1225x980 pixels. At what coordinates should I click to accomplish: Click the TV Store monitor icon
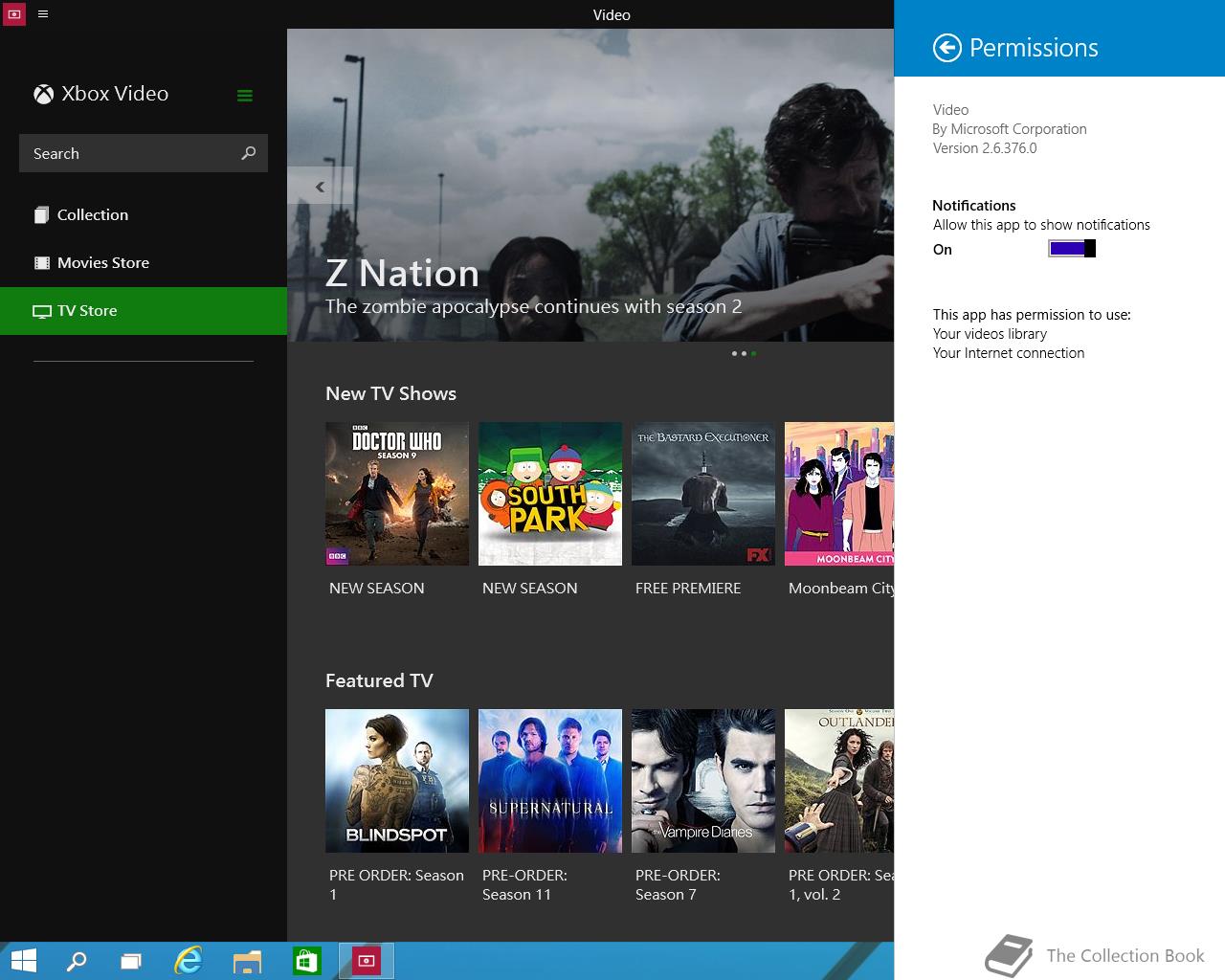42,311
